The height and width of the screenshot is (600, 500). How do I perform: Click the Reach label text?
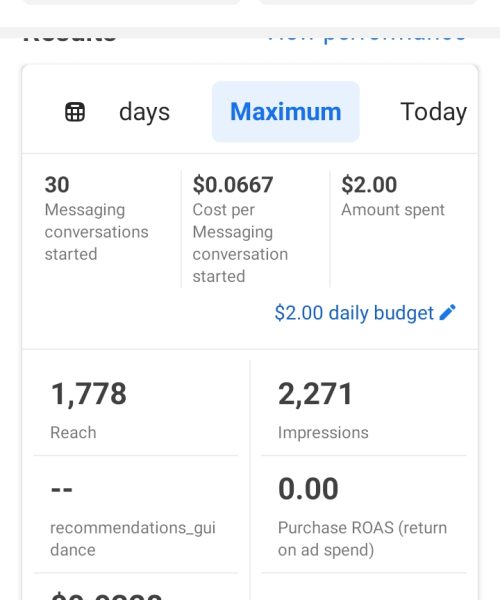(73, 433)
